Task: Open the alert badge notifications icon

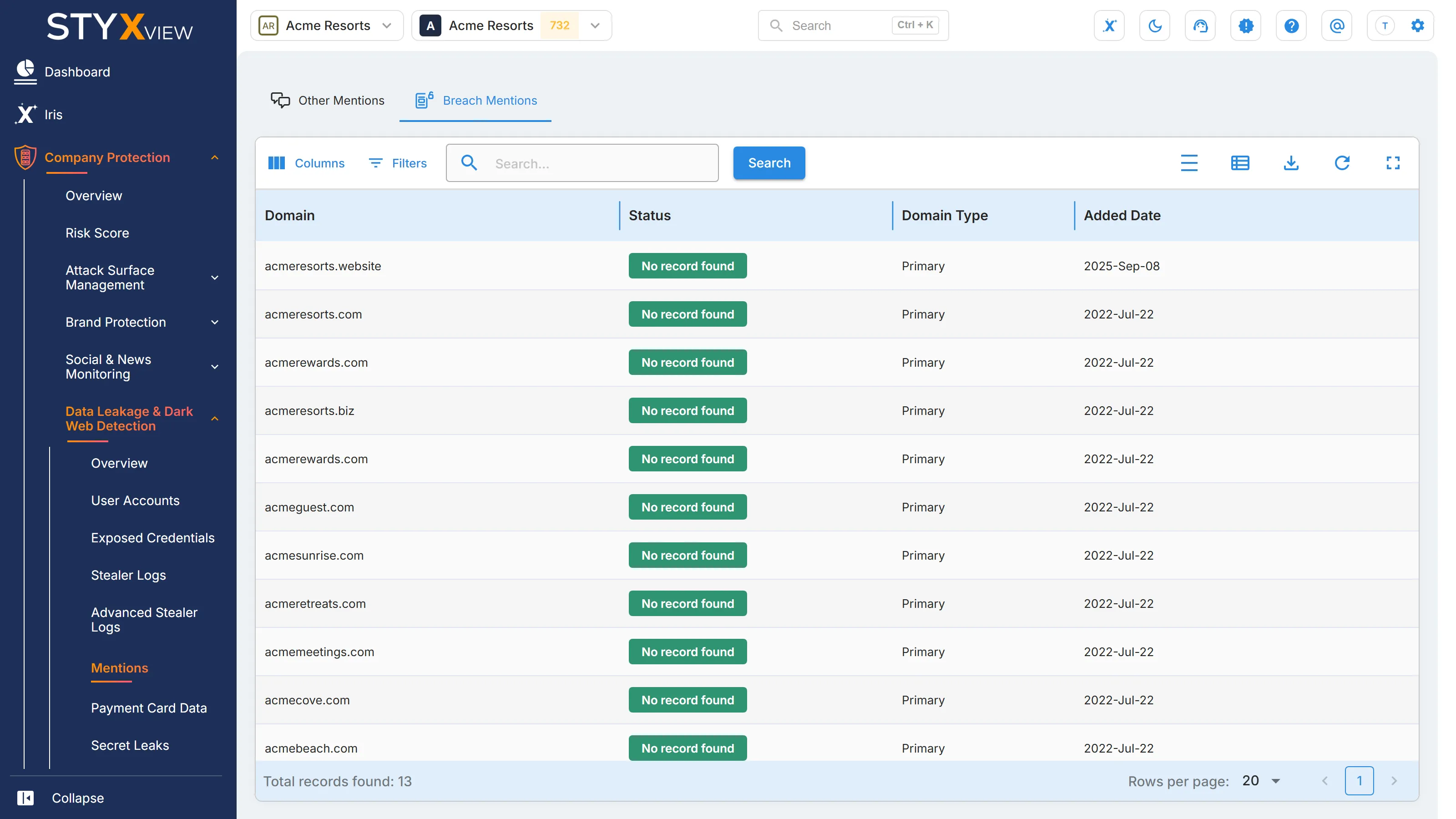Action: tap(1246, 25)
